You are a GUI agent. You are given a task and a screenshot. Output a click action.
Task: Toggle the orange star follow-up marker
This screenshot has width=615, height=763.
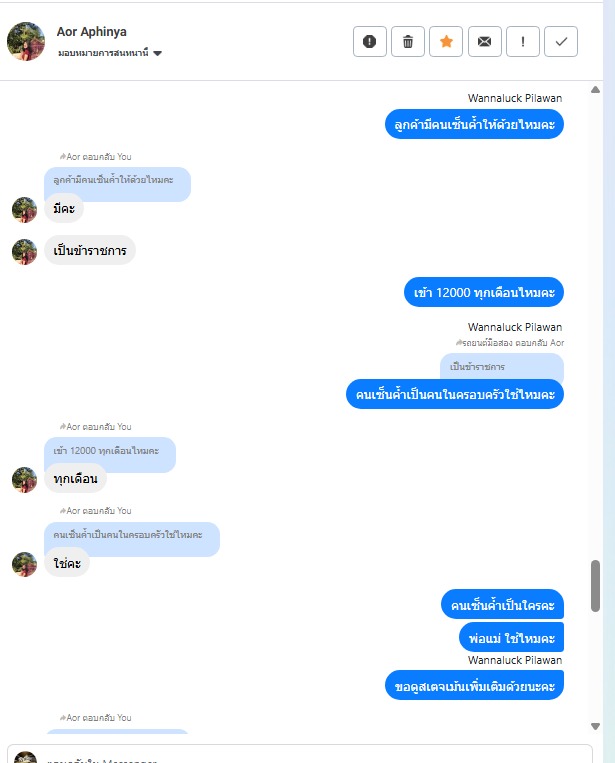tap(446, 41)
